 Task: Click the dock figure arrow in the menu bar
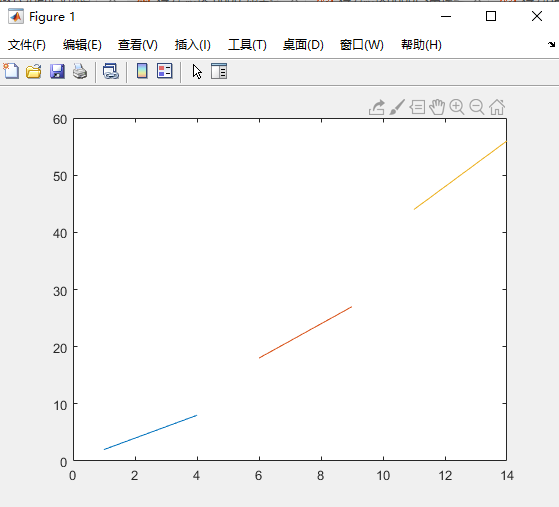(x=552, y=45)
